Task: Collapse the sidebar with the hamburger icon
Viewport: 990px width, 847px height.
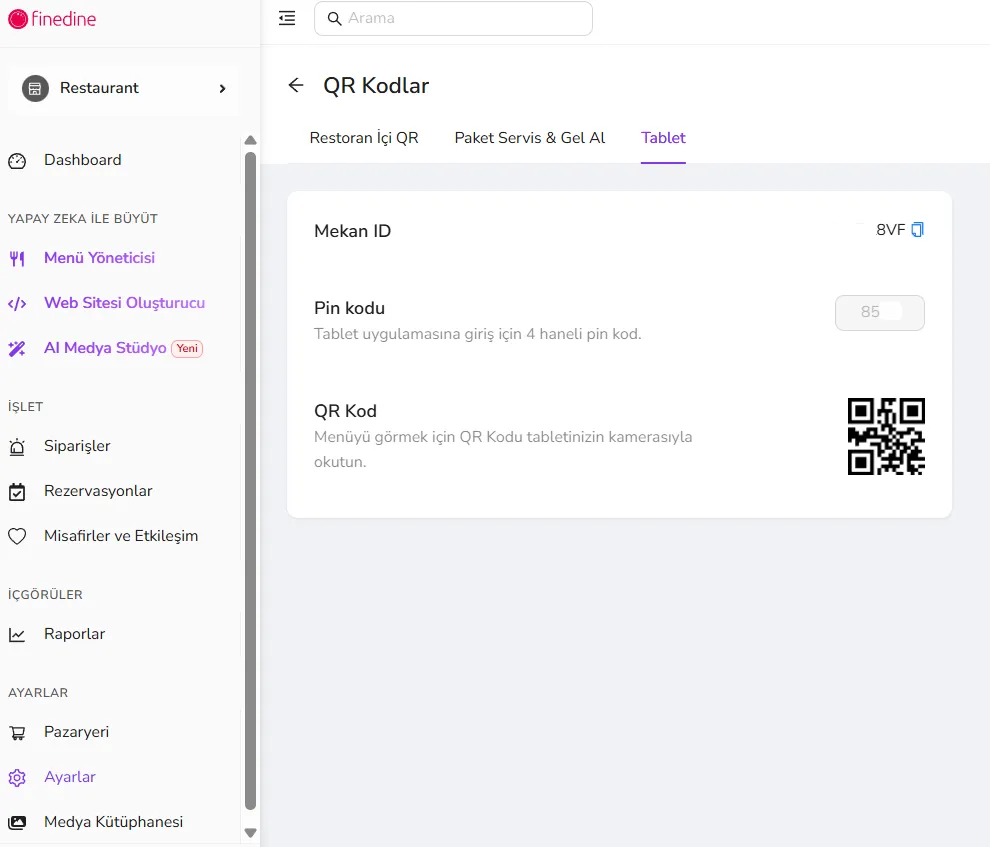Action: tap(287, 18)
